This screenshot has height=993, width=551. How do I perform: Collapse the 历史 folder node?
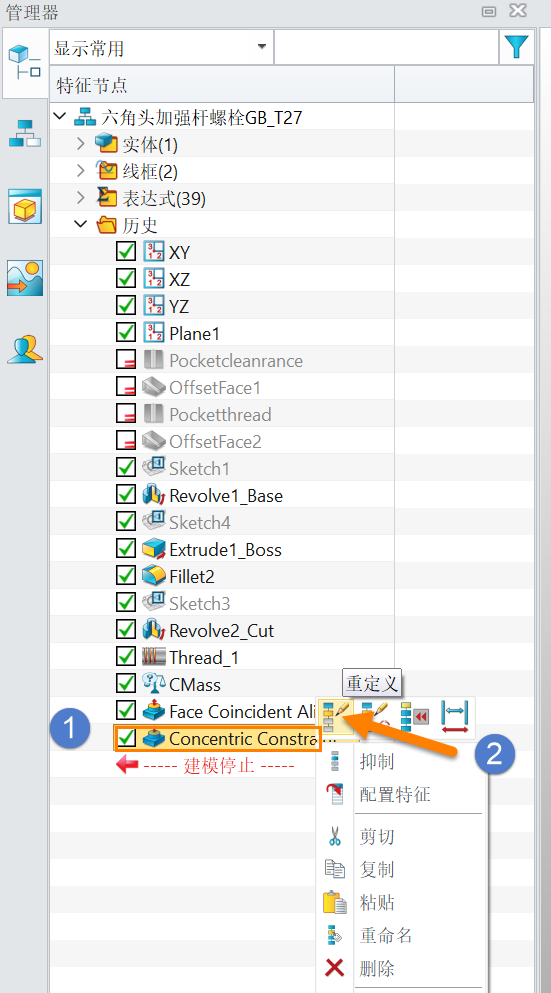80,225
